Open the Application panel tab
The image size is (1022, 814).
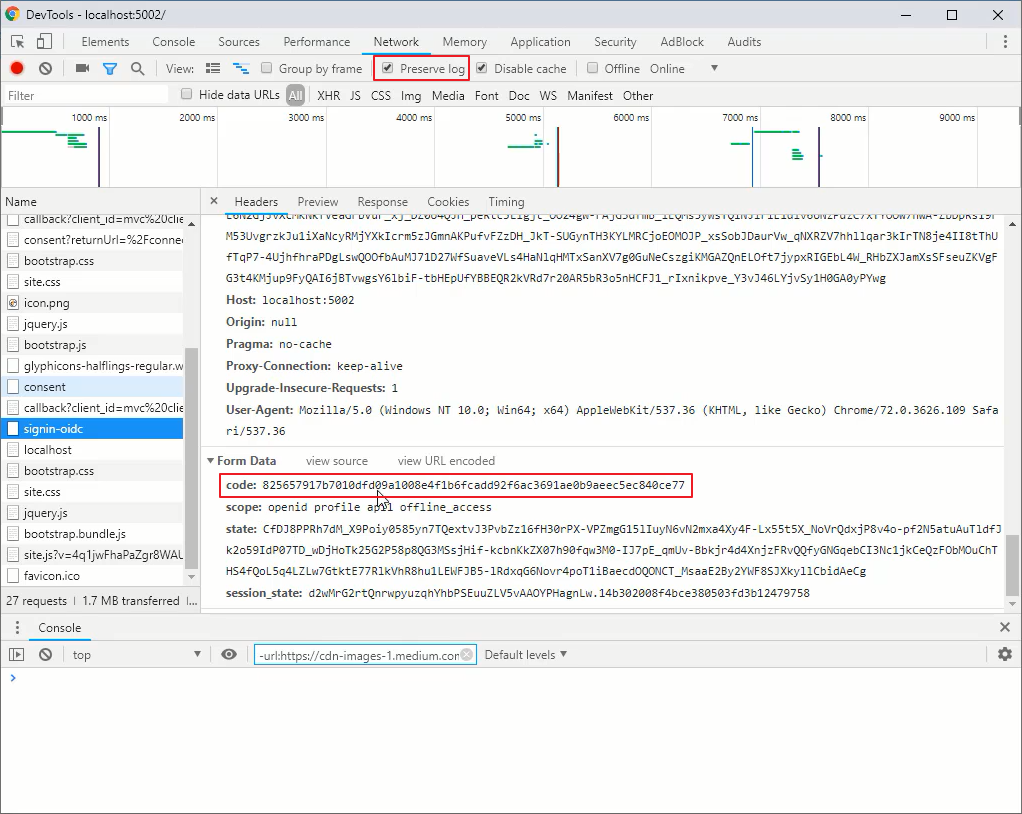[540, 42]
